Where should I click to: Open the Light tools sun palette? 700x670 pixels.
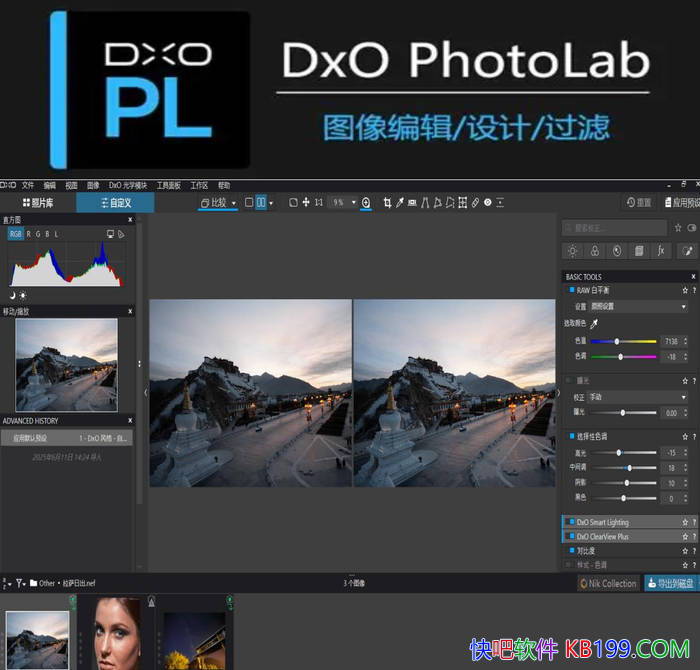[x=572, y=251]
